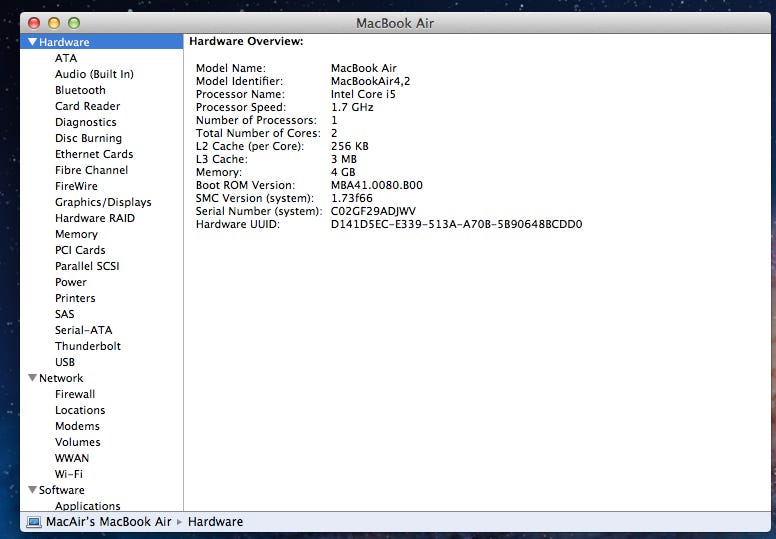This screenshot has height=539, width=776.
Task: Minimize window with yellow button
Action: 54,23
